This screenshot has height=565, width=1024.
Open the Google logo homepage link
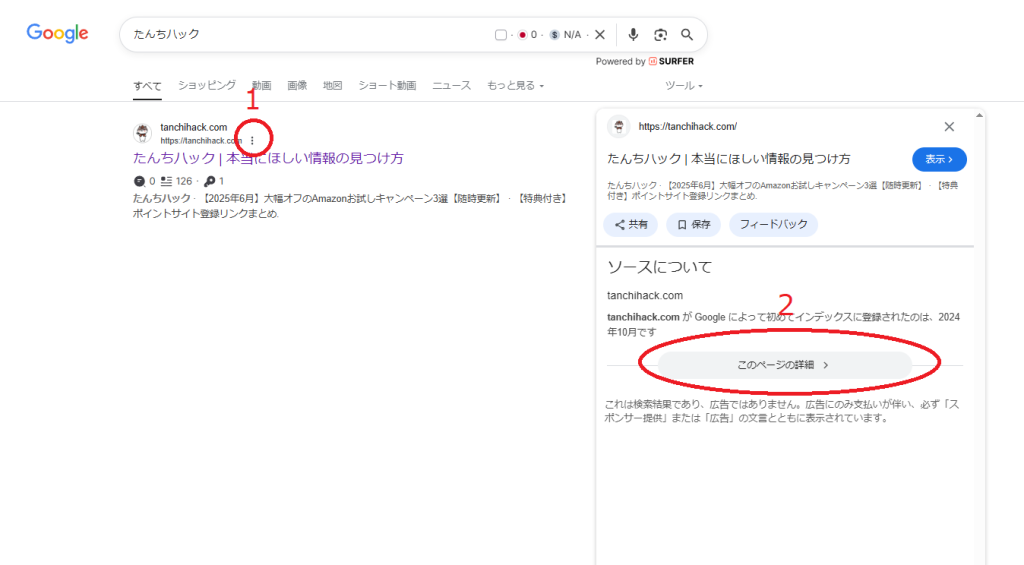coord(57,33)
